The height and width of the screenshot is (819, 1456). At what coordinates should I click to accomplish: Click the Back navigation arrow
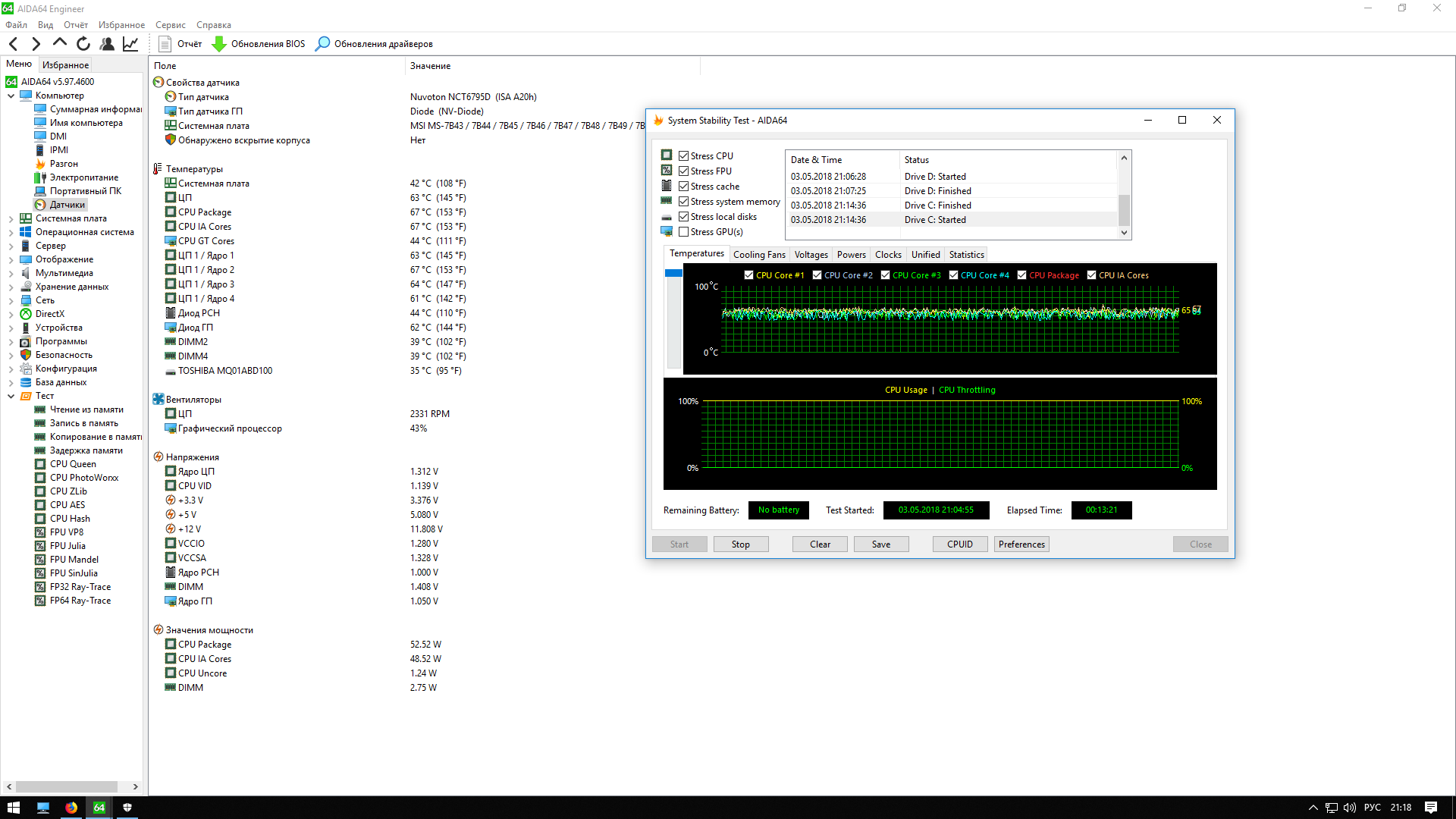click(13, 44)
